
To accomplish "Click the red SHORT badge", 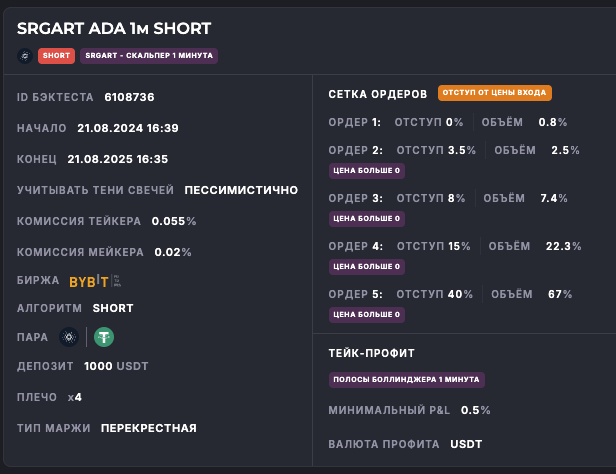I will click(56, 56).
